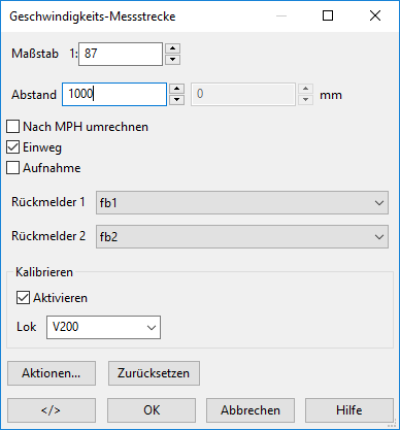Disable the Aktivieren calibration checkbox
This screenshot has width=400, height=430.
pyautogui.click(x=23, y=298)
